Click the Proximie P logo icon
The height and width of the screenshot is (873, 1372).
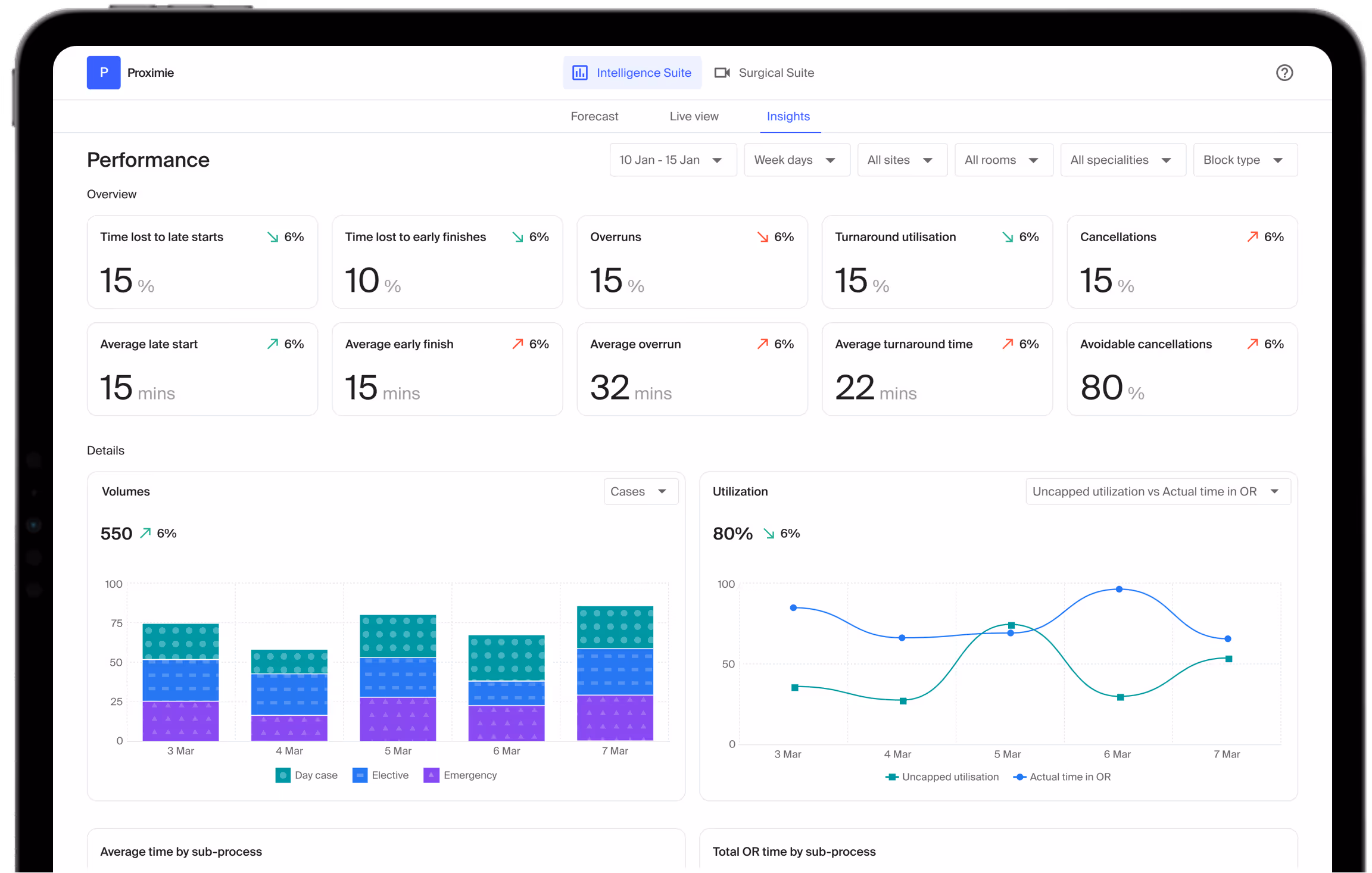tap(104, 73)
